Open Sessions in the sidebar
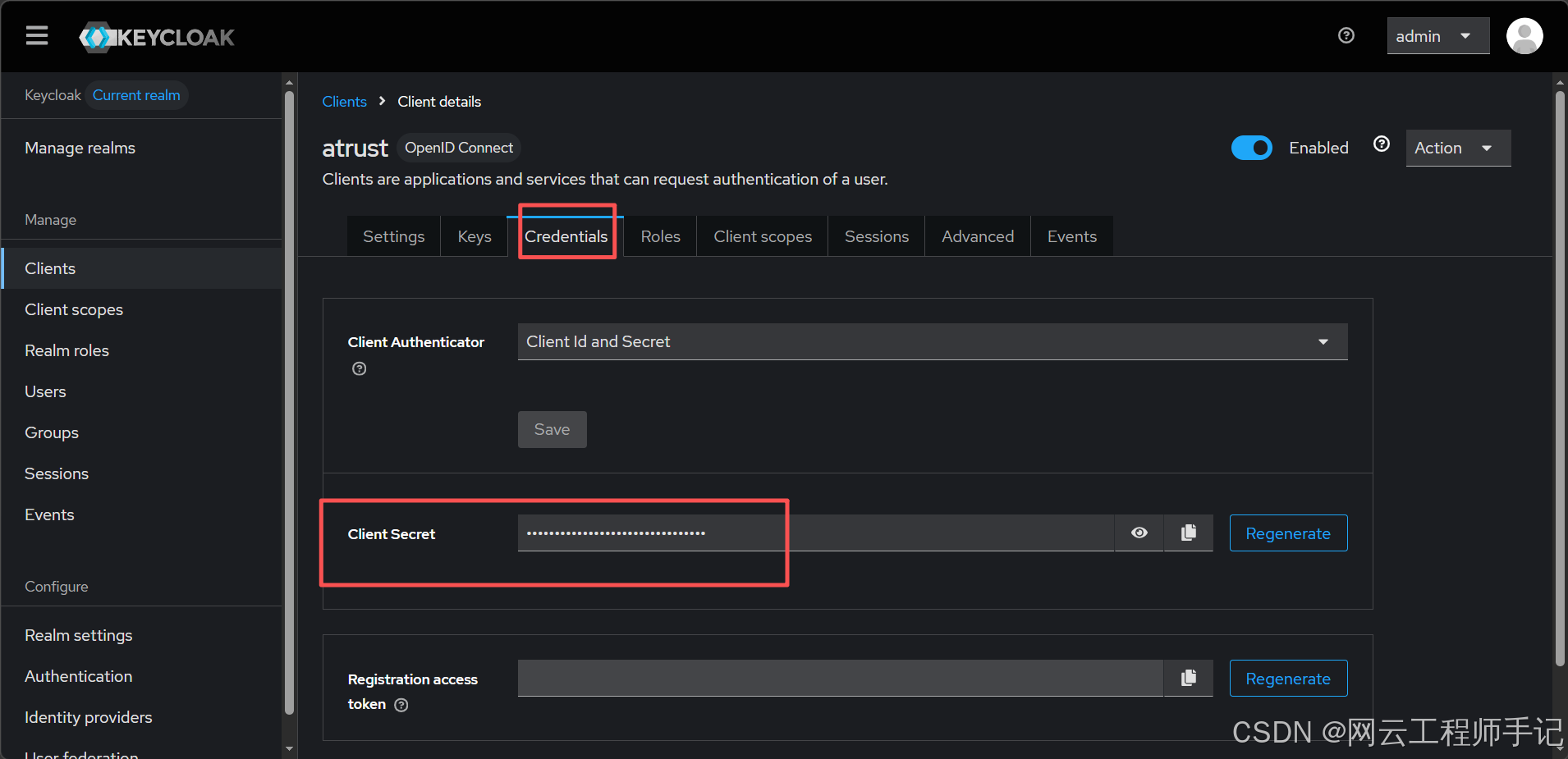Viewport: 1568px width, 759px height. pos(141,473)
